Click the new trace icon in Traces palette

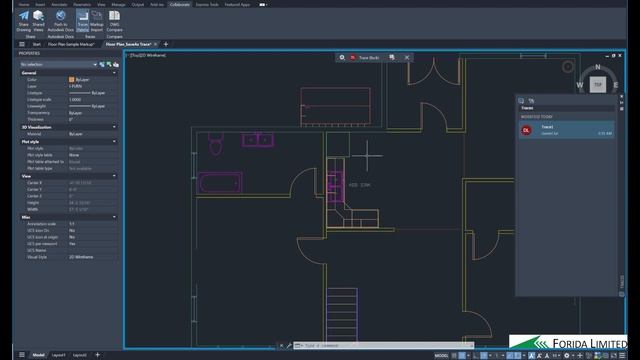521,100
